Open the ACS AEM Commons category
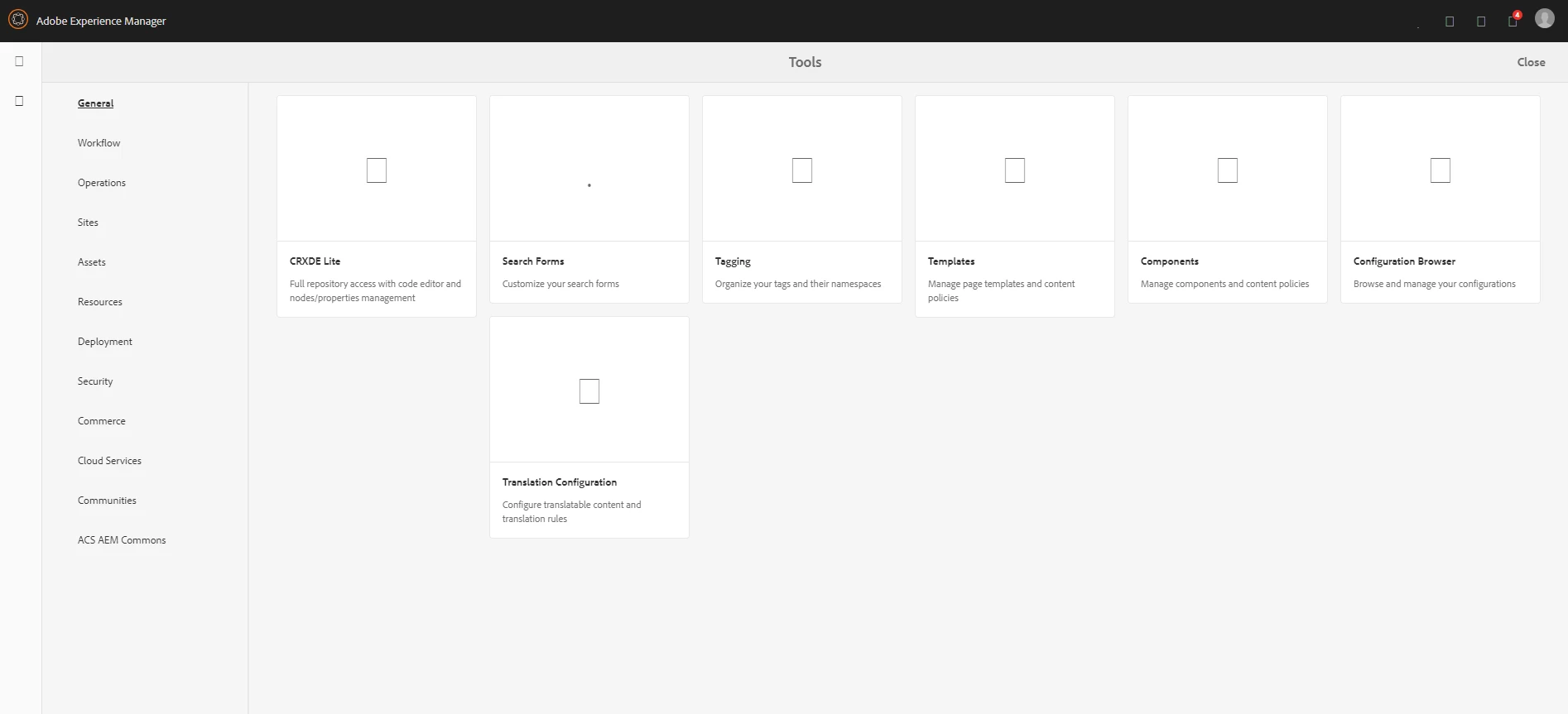 122,540
